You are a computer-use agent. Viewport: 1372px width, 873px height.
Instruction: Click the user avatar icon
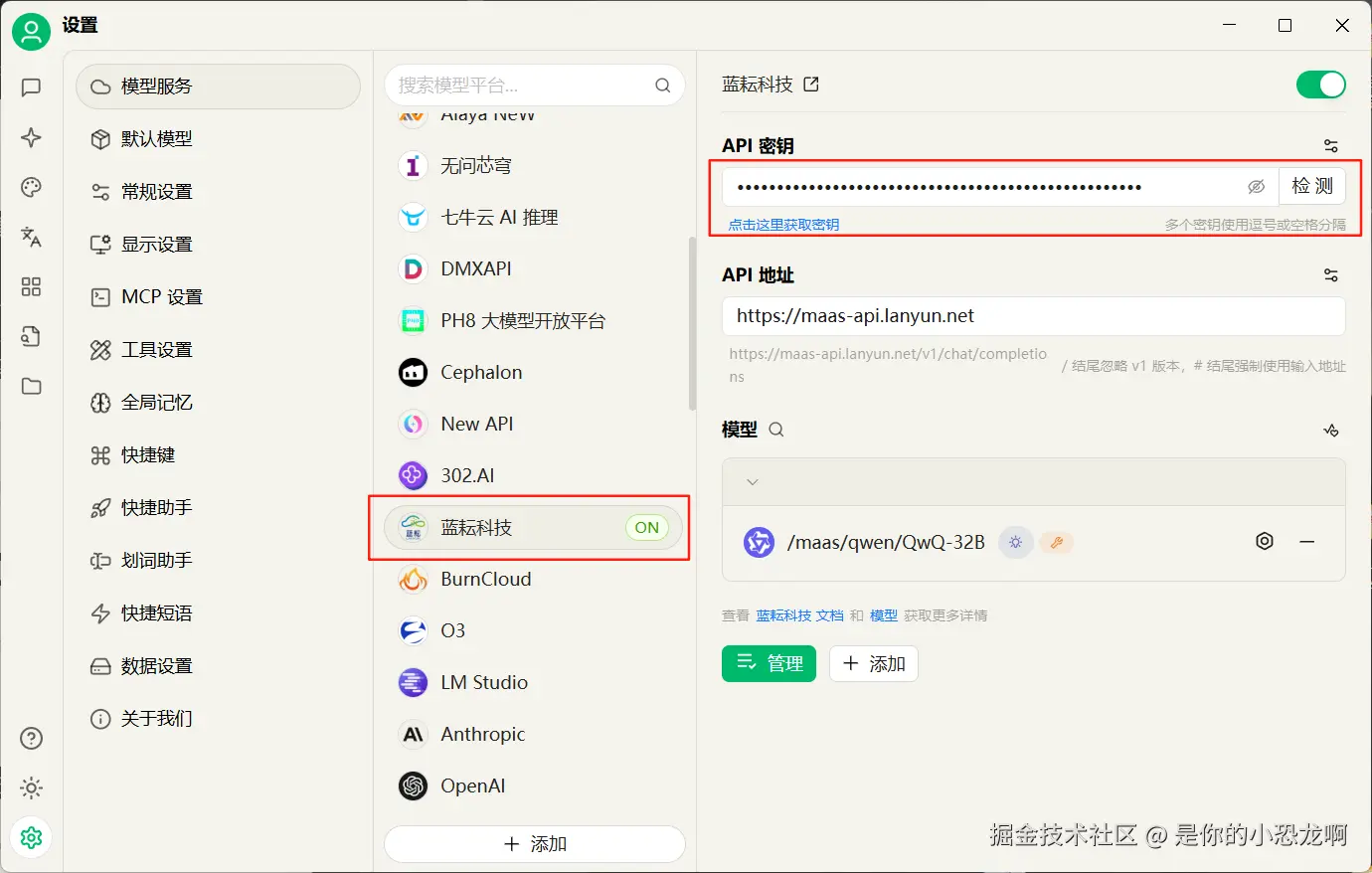pyautogui.click(x=31, y=32)
